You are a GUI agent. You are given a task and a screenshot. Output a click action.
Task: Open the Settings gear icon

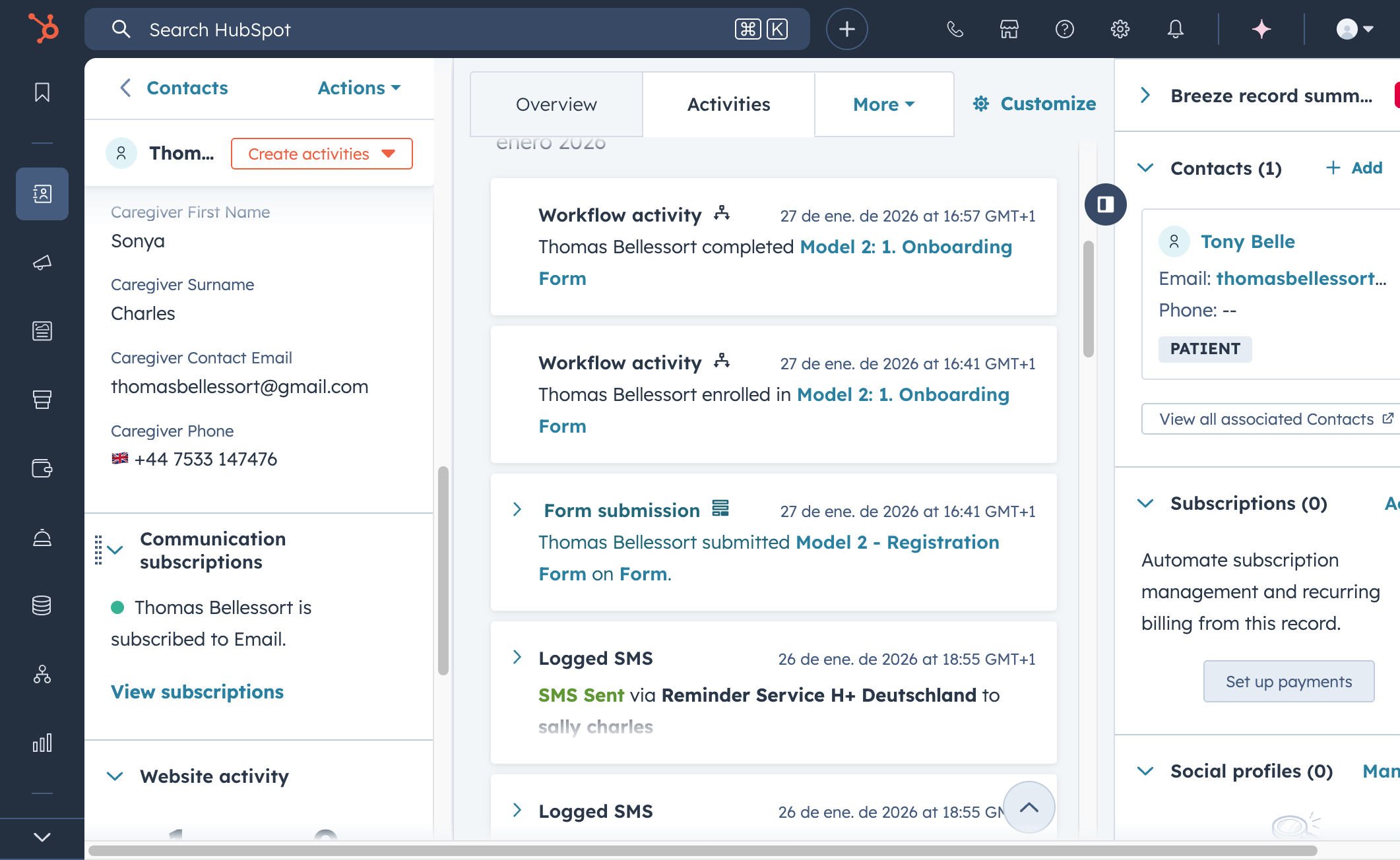point(1120,29)
